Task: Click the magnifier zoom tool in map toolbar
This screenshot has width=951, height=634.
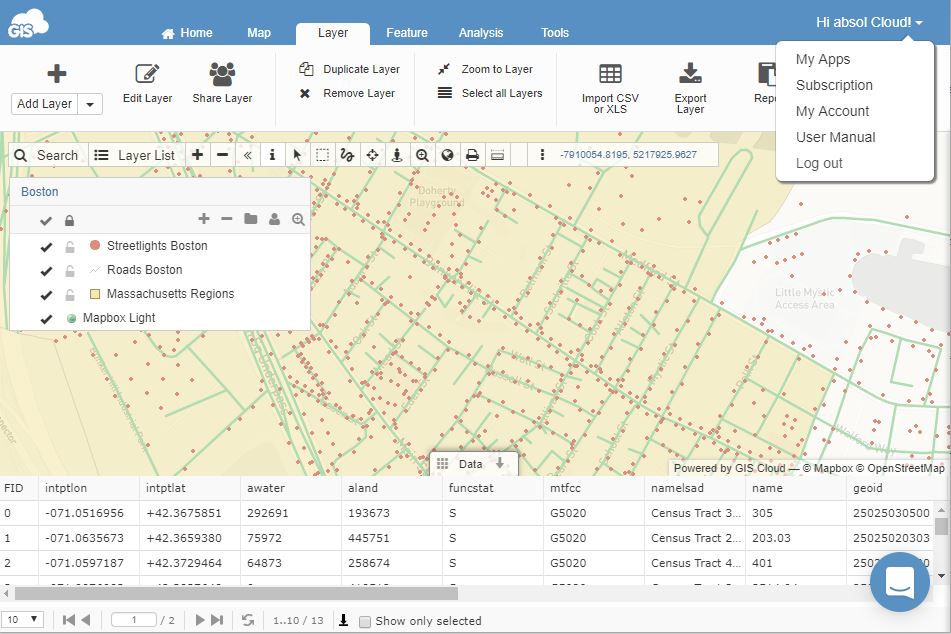Action: [x=422, y=155]
